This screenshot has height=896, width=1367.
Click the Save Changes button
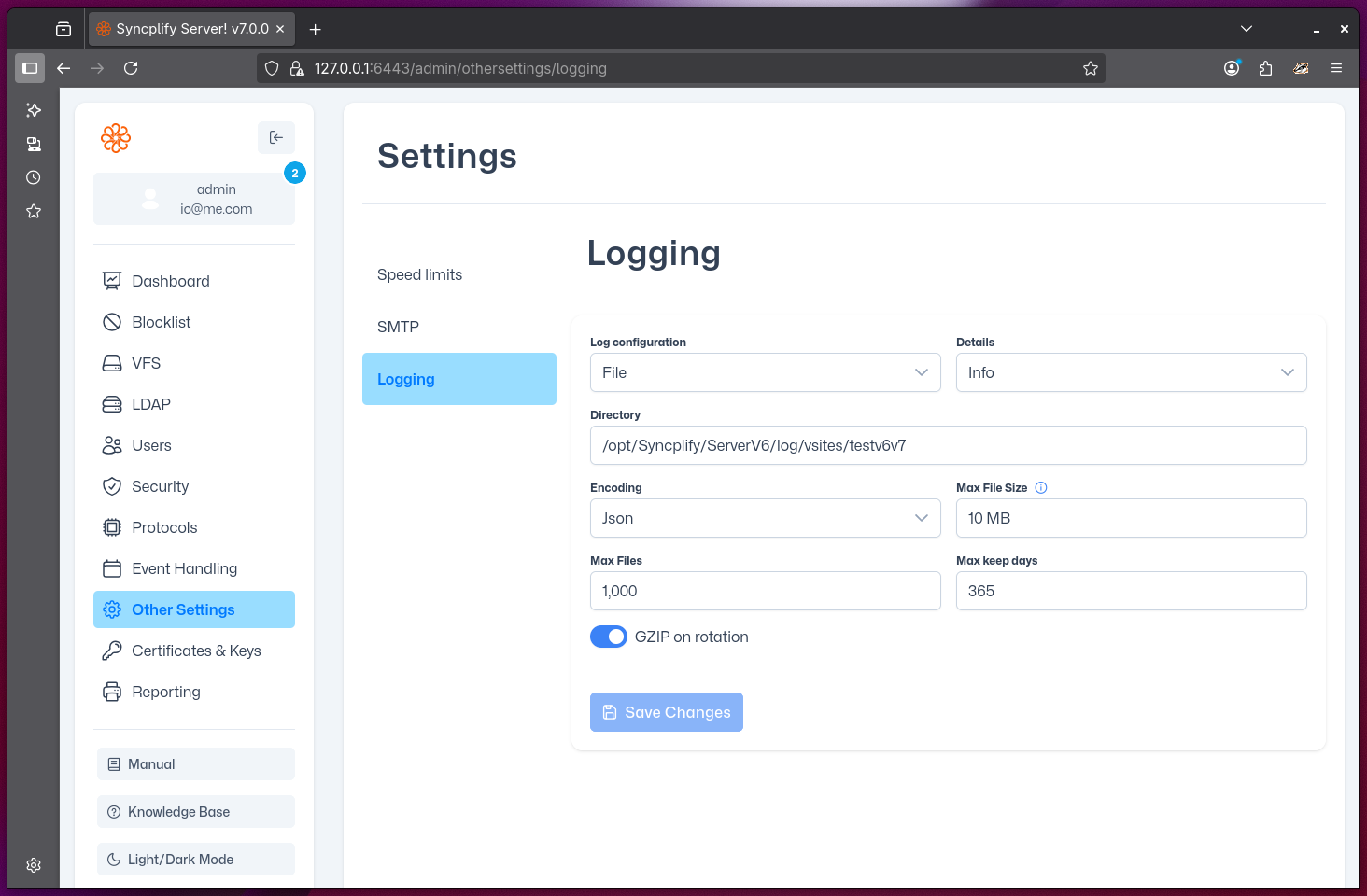(666, 711)
